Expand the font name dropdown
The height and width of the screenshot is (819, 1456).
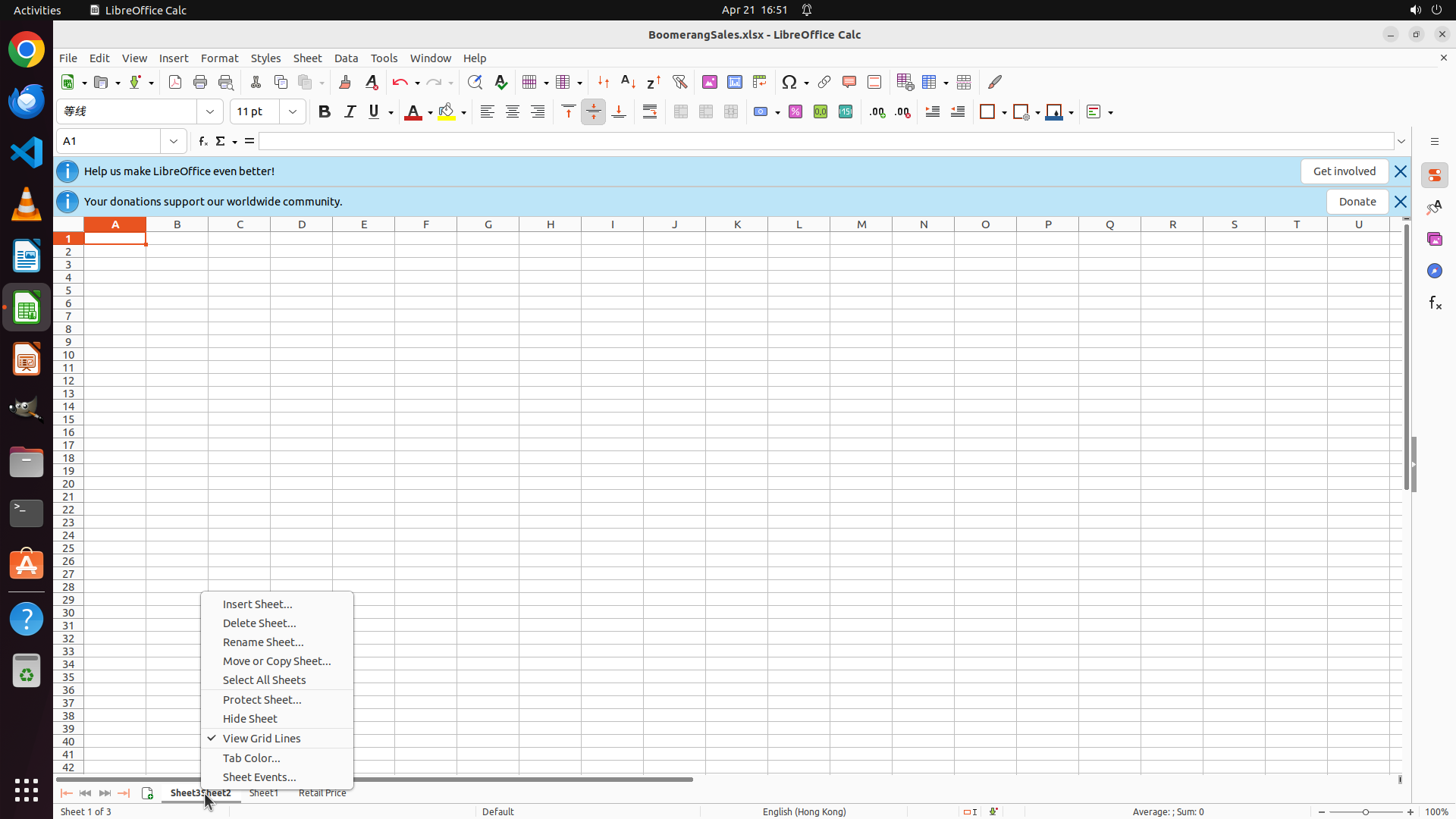[x=210, y=112]
